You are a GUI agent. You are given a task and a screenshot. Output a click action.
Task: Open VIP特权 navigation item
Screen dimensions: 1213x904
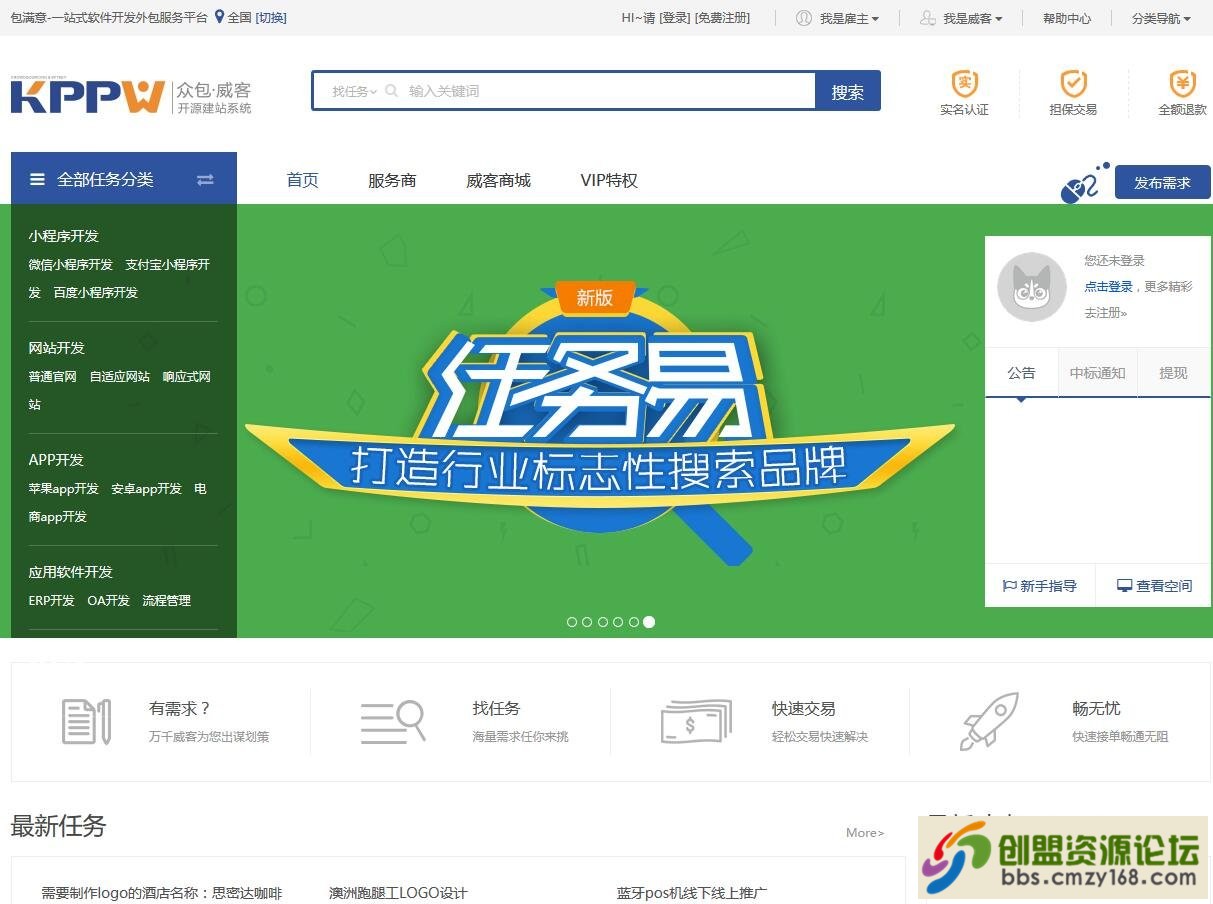[609, 180]
